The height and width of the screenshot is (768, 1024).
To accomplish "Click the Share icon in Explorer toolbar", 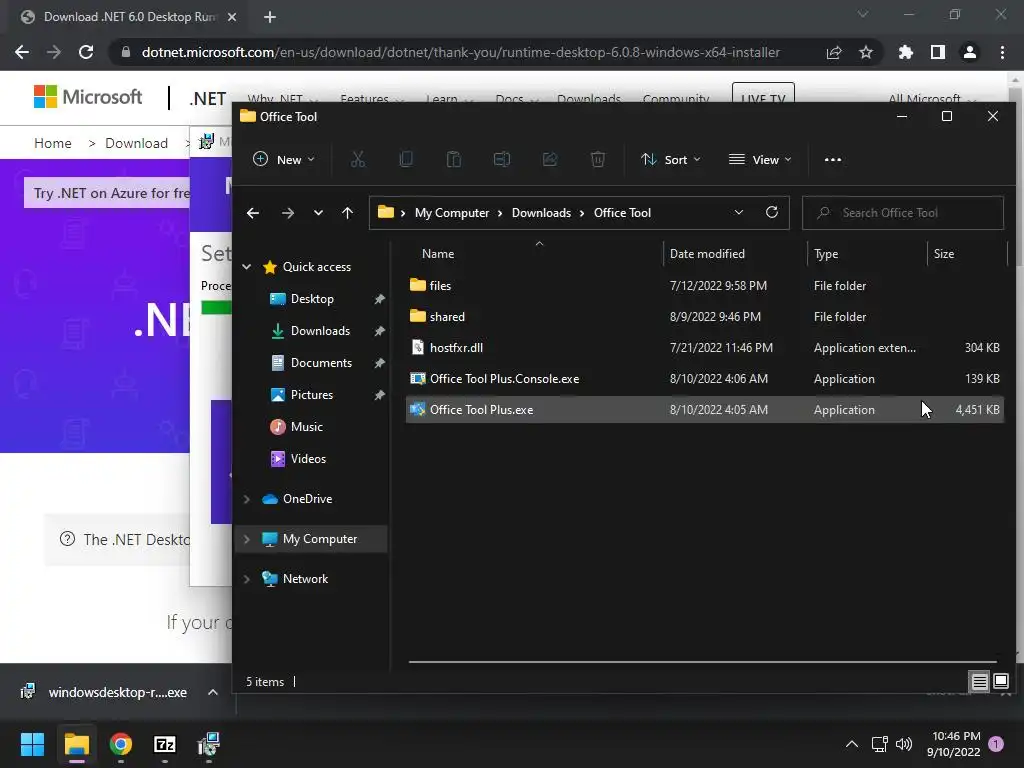I will (550, 159).
